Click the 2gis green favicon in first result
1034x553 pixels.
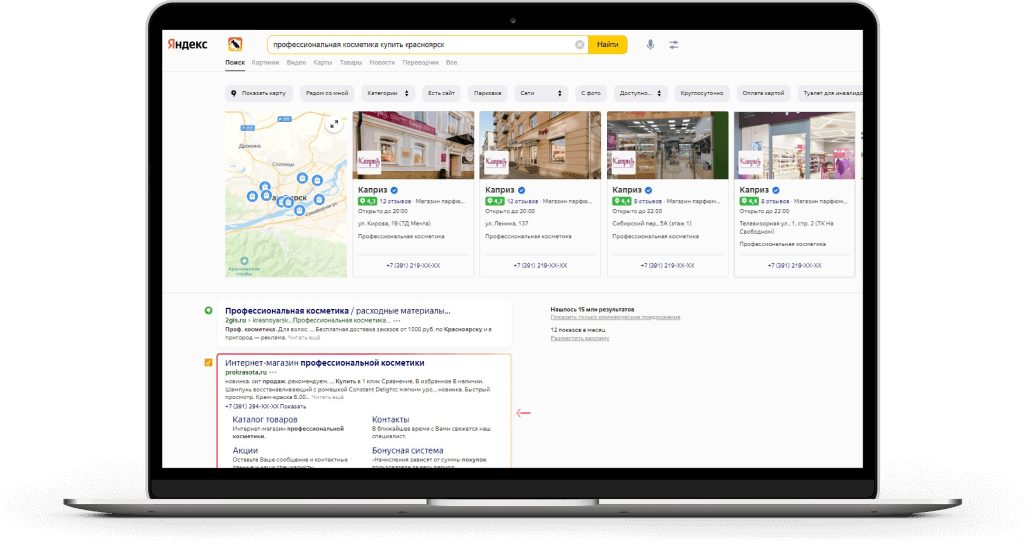(208, 311)
